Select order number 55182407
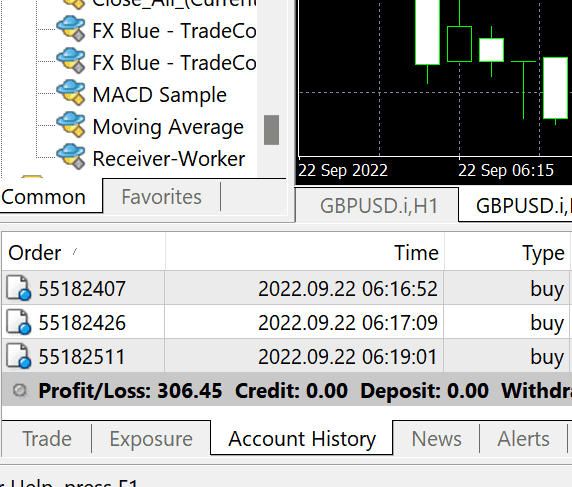This screenshot has height=487, width=572. [x=82, y=289]
